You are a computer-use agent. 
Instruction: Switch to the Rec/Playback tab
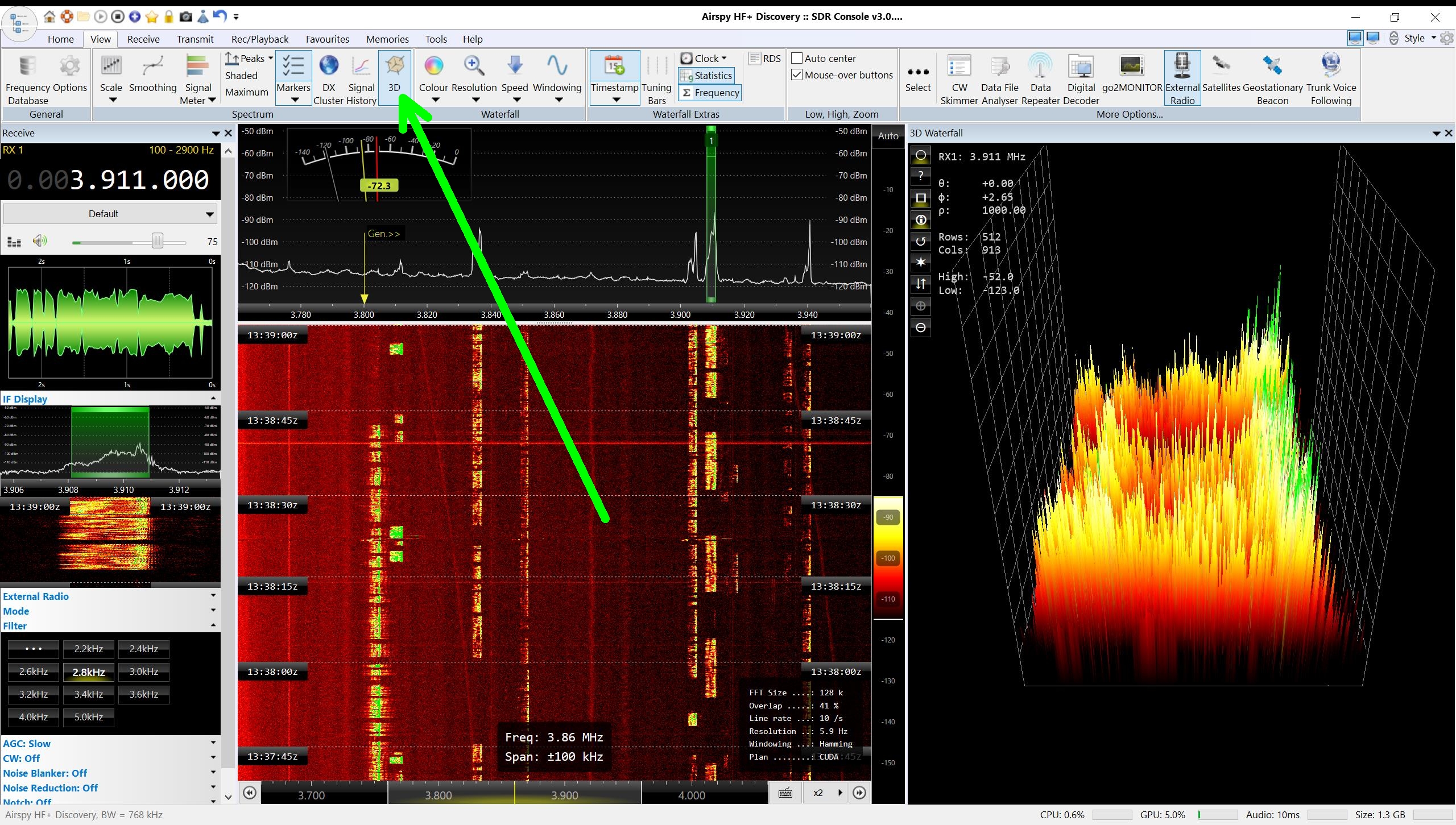259,39
